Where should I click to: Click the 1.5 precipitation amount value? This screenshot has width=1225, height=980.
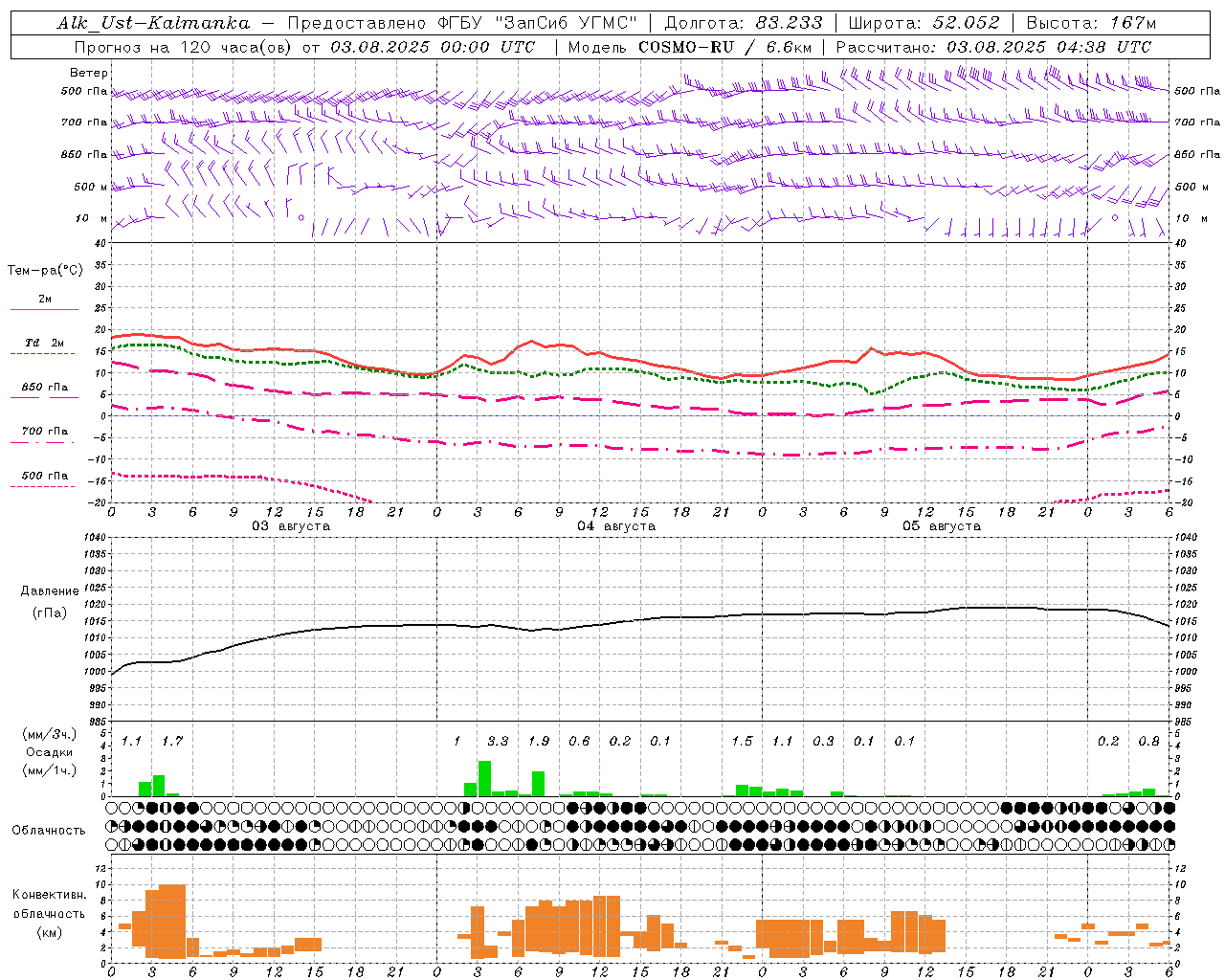coord(742,742)
